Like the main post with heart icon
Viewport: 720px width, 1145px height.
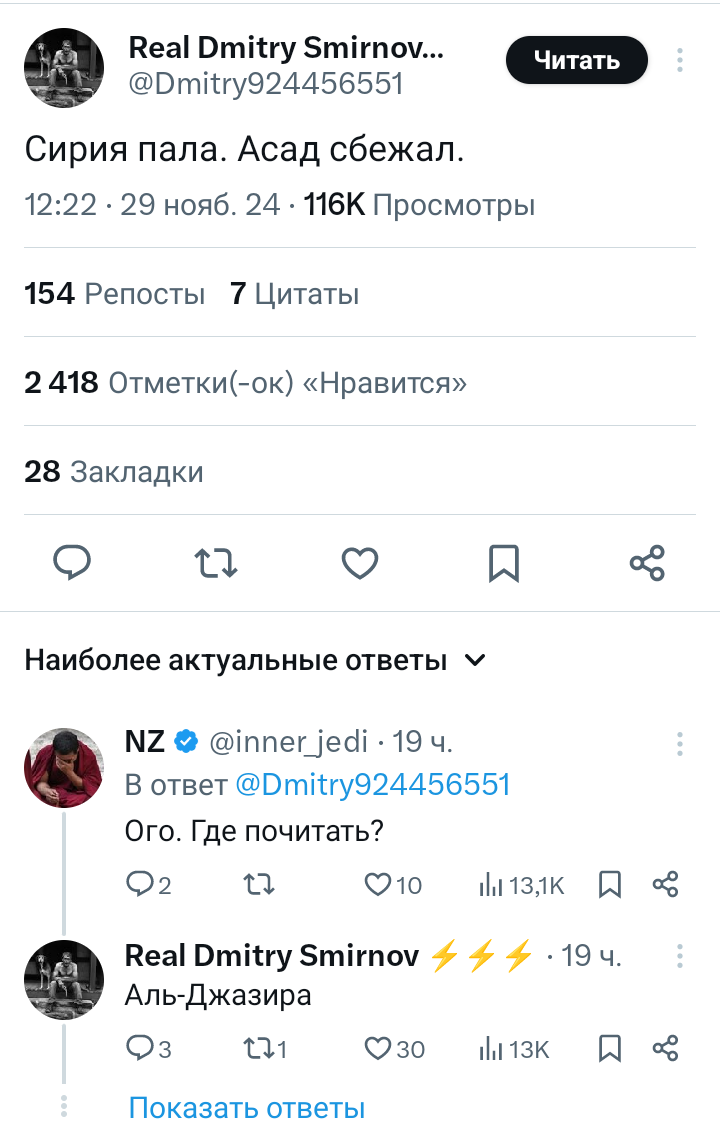point(360,563)
